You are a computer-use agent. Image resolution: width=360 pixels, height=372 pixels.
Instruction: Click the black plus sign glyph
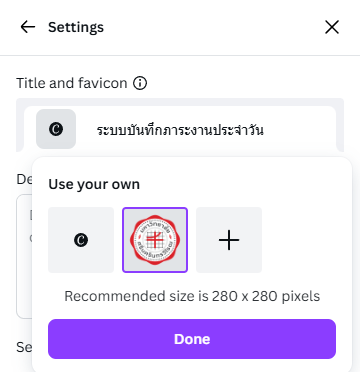pos(229,240)
